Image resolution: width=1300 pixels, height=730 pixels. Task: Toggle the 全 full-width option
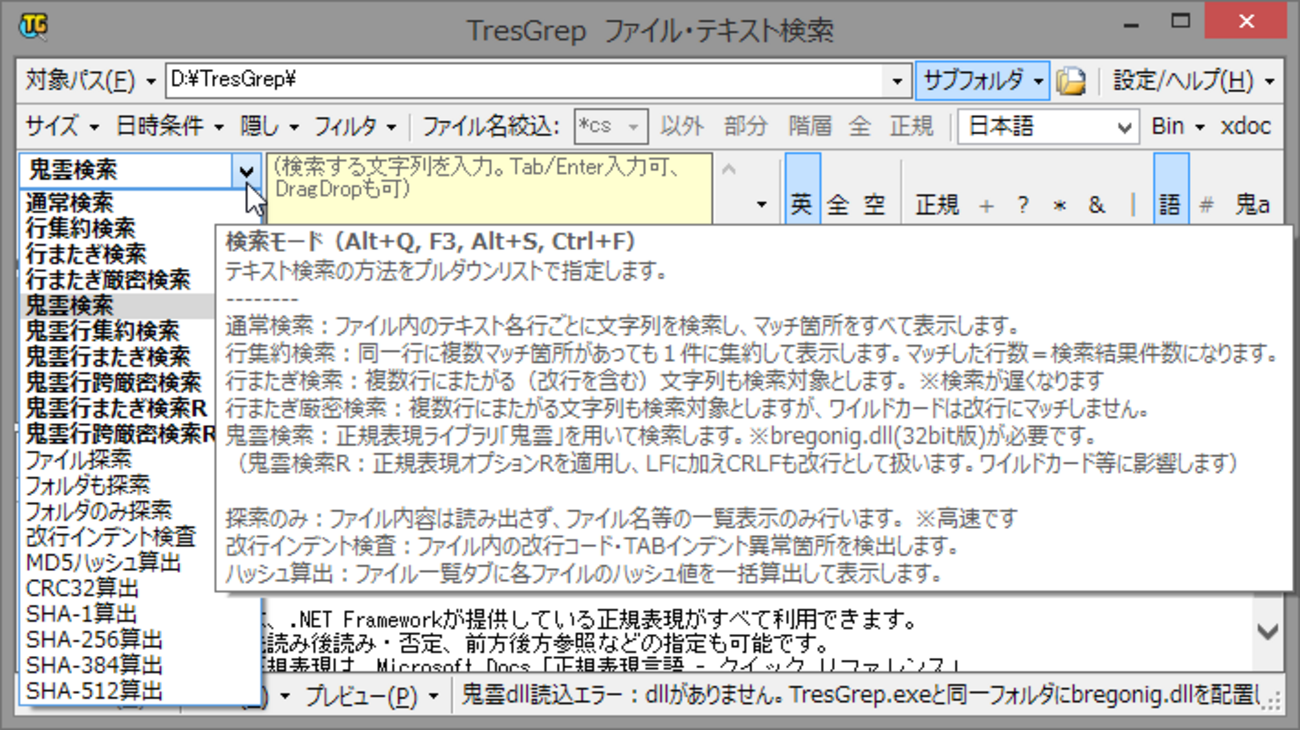tap(838, 204)
